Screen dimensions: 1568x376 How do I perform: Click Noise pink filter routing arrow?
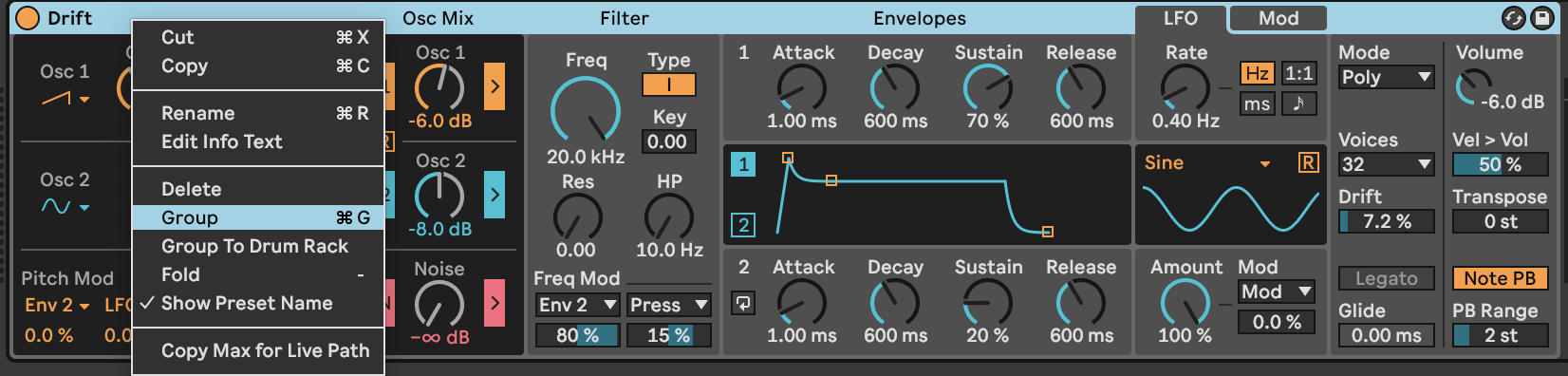click(x=495, y=303)
